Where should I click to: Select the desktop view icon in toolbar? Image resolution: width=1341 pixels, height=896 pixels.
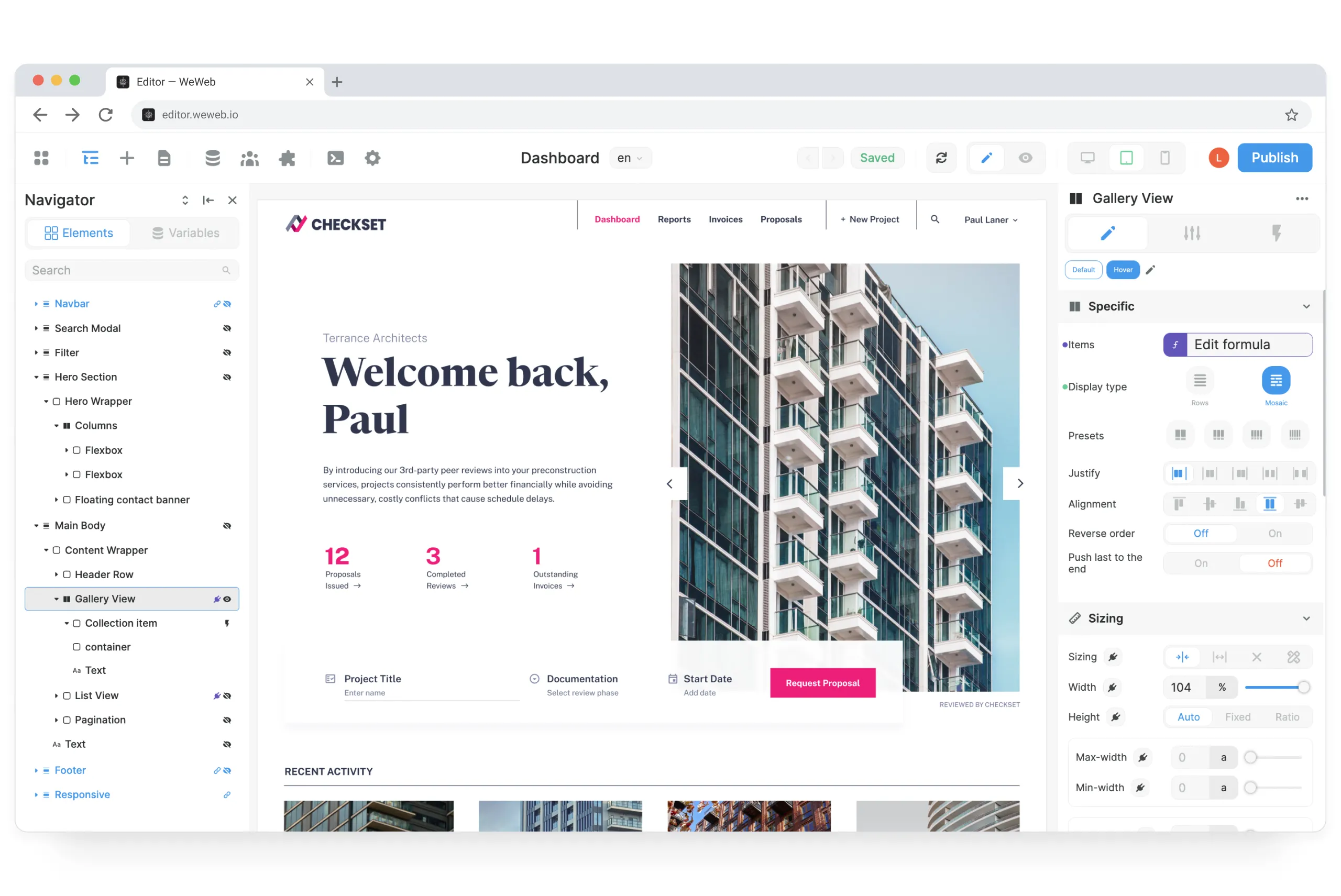pos(1087,158)
